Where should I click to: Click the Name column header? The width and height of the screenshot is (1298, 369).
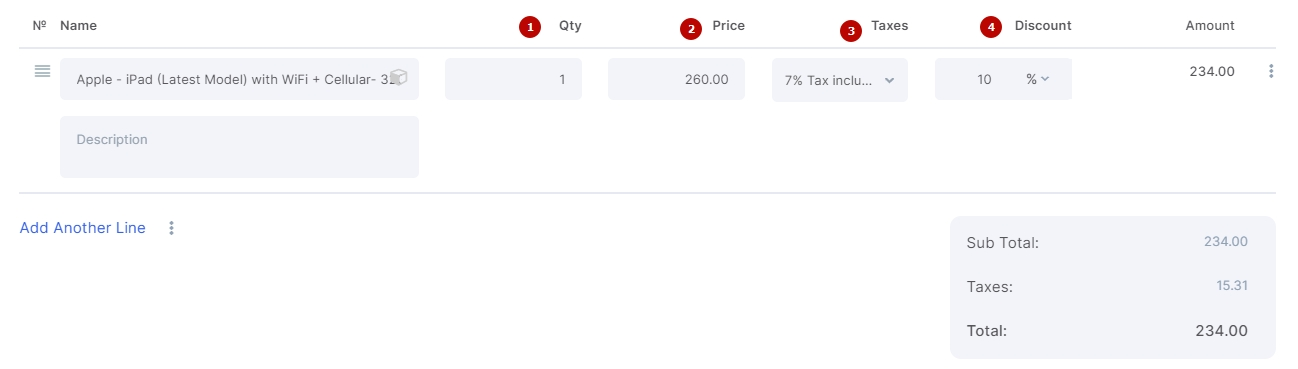pyautogui.click(x=79, y=26)
